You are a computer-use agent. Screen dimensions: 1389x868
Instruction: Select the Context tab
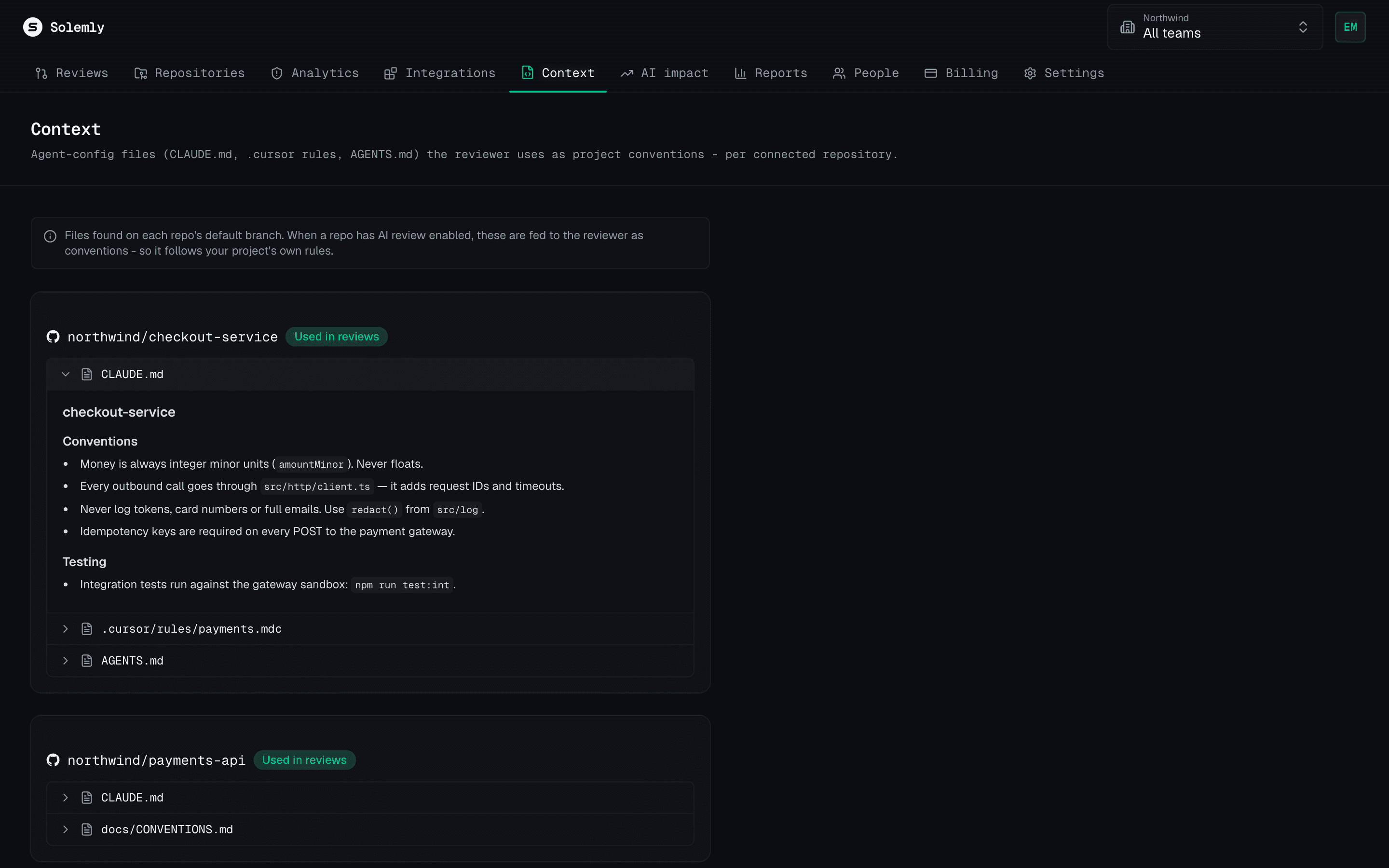pos(558,73)
